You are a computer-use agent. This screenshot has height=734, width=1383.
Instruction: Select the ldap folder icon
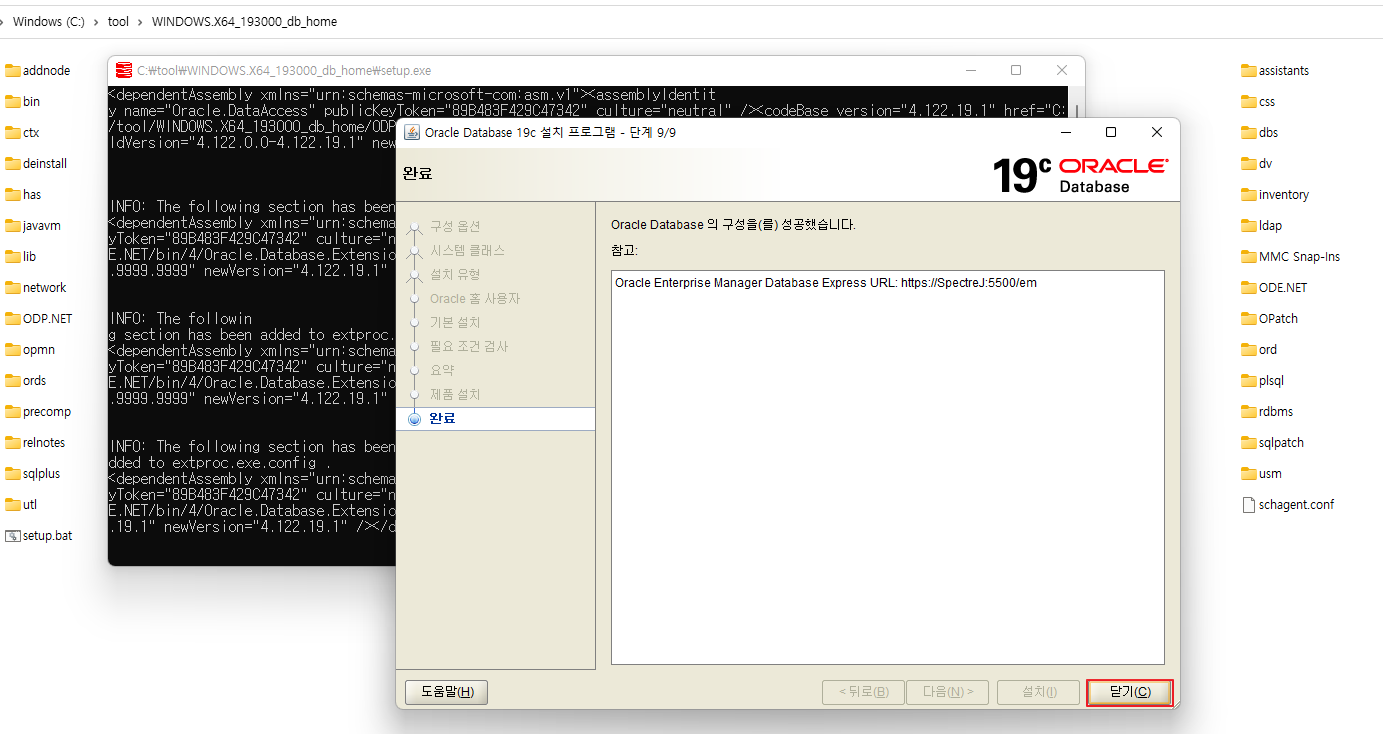click(1249, 226)
